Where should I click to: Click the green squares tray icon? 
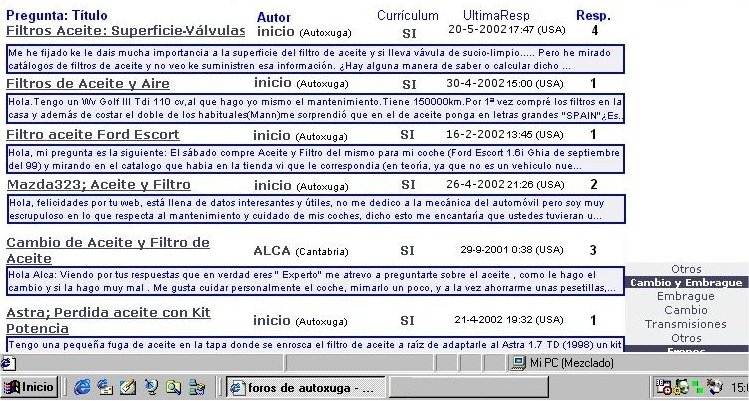(x=698, y=387)
